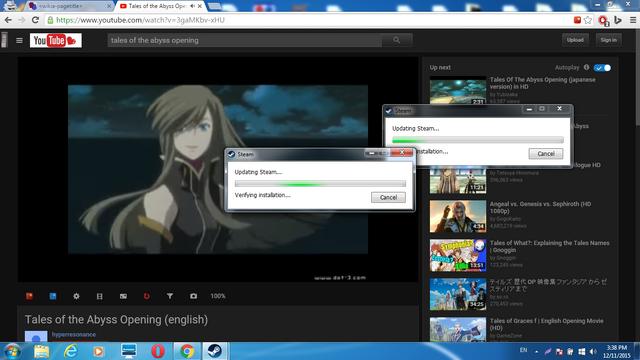Open the hyperresonance channel link
This screenshot has height=360, width=640.
(x=74, y=334)
